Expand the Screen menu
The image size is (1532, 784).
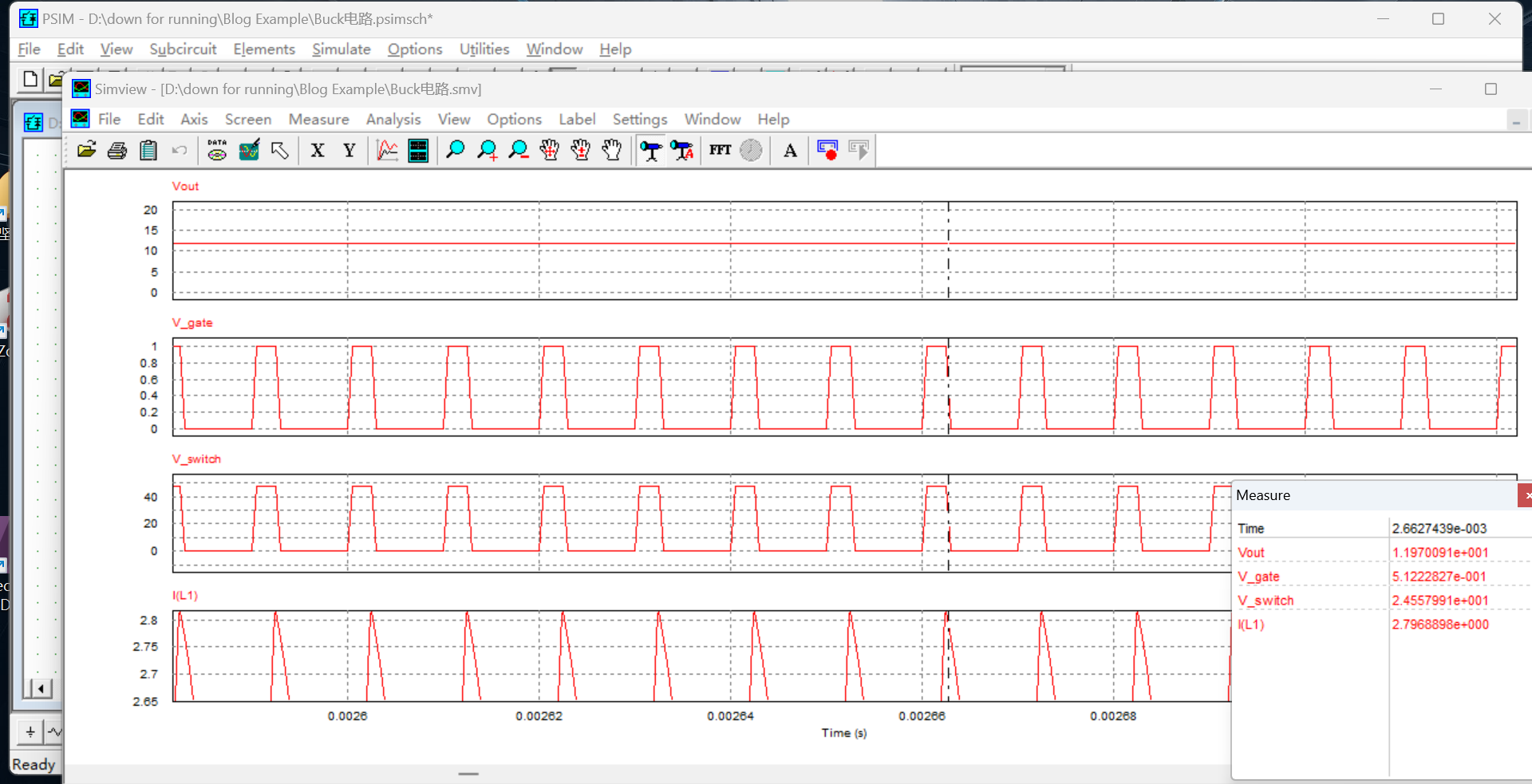(247, 119)
